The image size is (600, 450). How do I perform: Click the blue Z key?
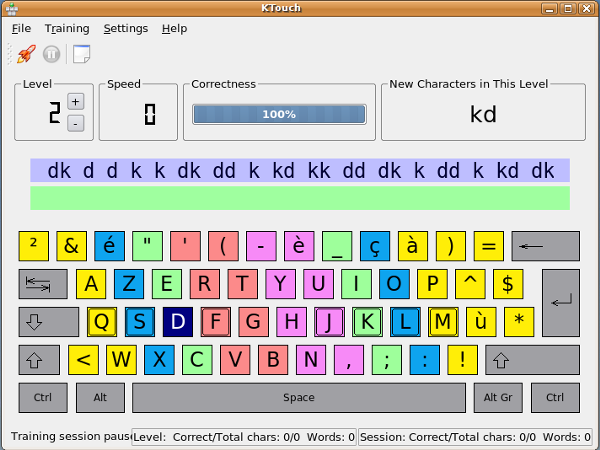129,284
